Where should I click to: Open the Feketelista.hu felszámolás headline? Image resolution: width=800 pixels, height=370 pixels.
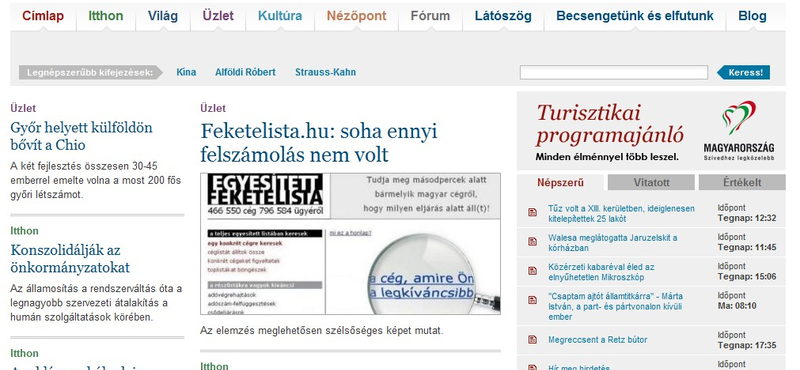click(319, 142)
